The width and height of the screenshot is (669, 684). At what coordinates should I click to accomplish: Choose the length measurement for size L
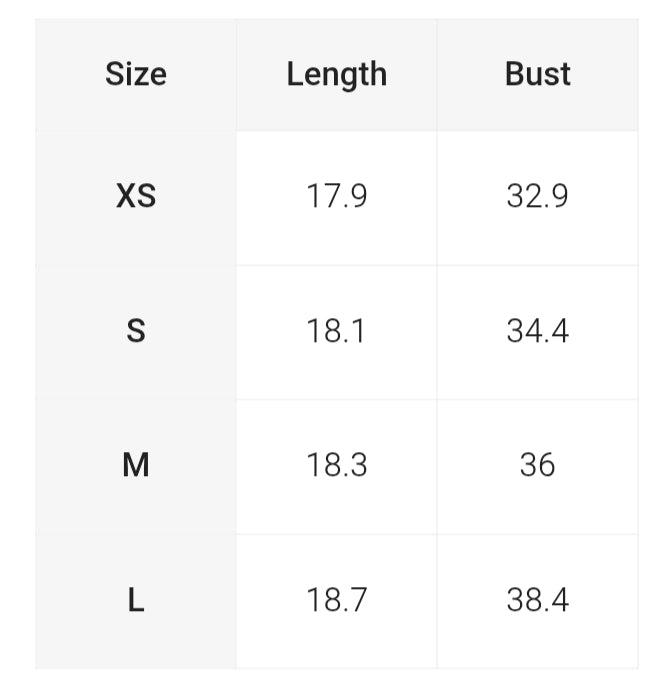tap(336, 600)
